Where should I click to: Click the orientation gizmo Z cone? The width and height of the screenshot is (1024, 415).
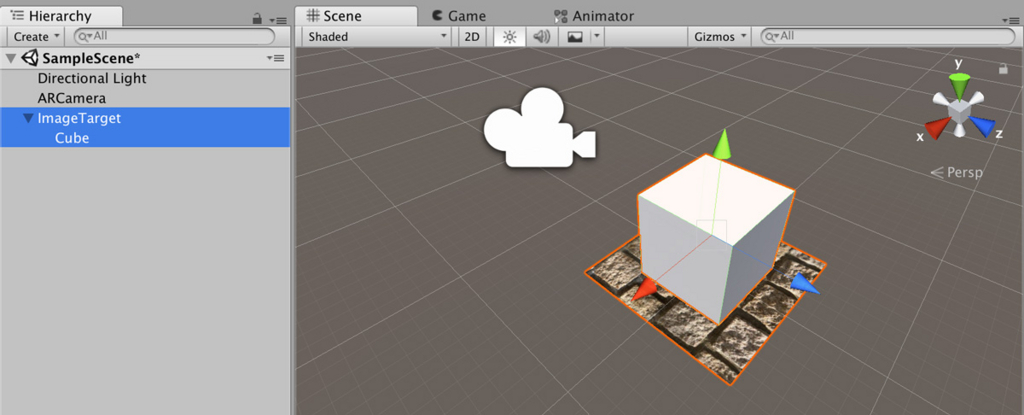983,125
